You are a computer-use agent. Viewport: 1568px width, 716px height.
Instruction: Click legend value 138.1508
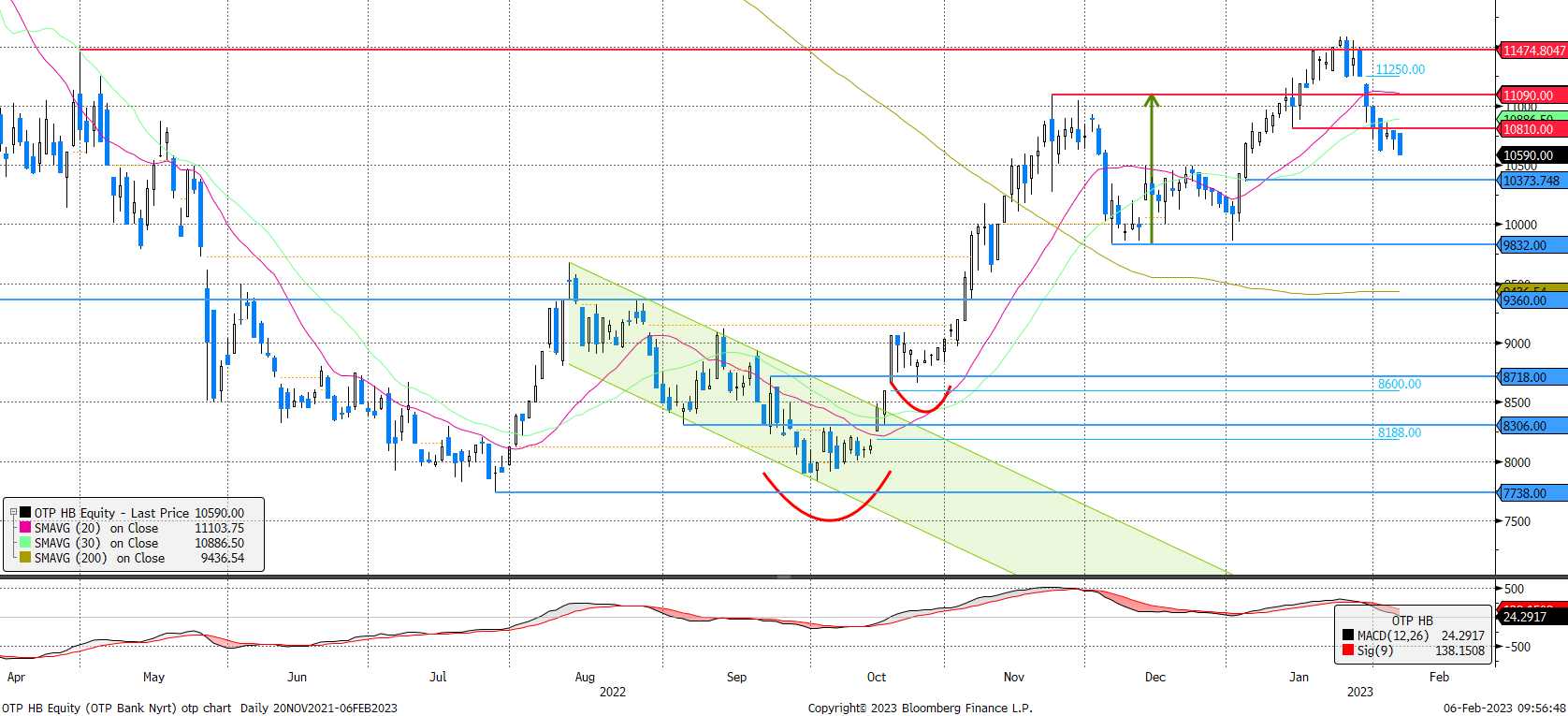tap(1459, 650)
